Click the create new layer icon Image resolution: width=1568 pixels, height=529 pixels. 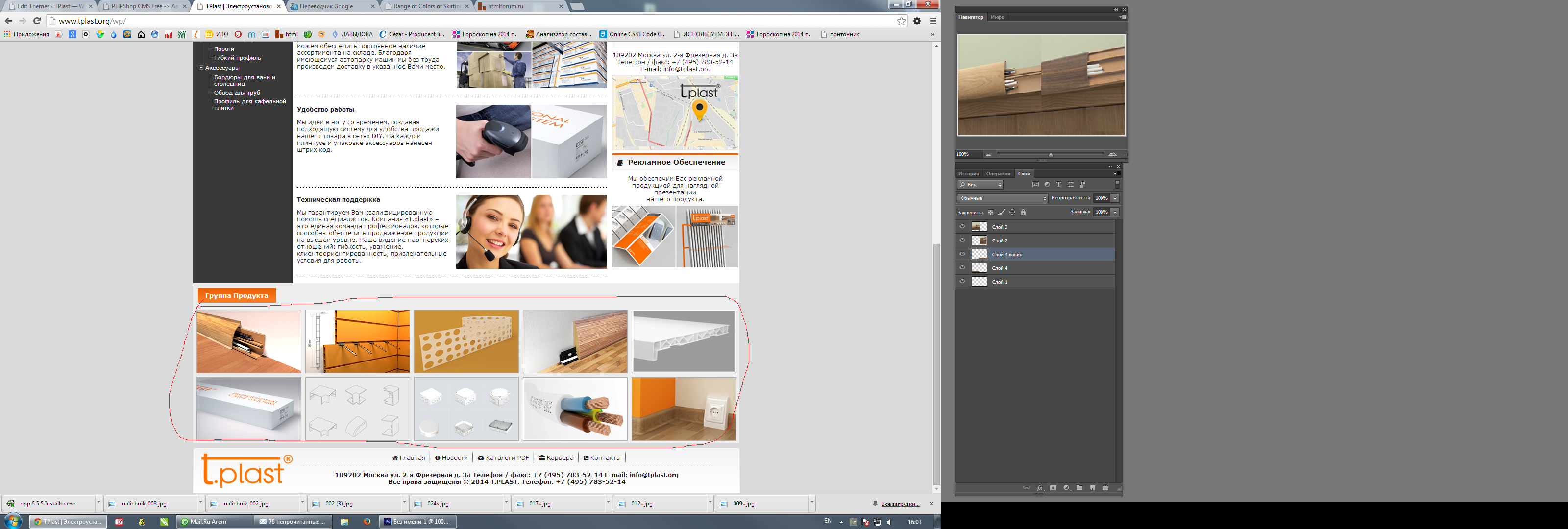[1093, 488]
